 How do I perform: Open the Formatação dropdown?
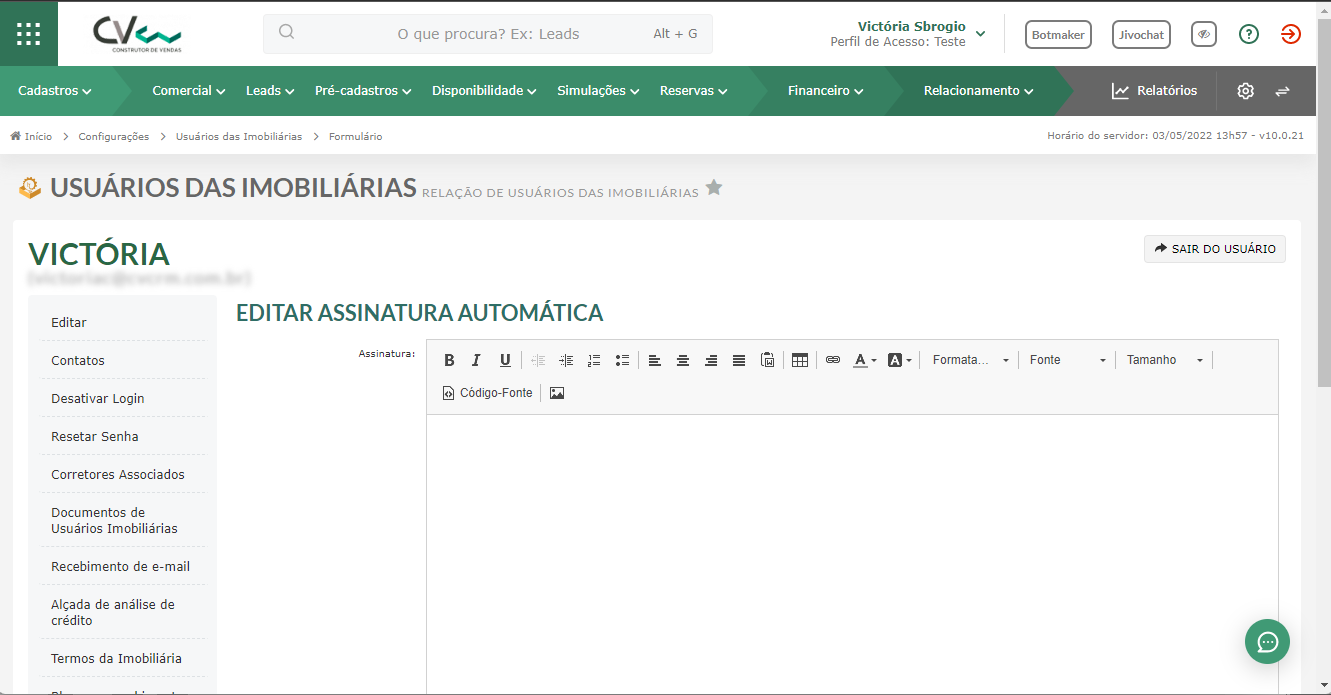970,360
